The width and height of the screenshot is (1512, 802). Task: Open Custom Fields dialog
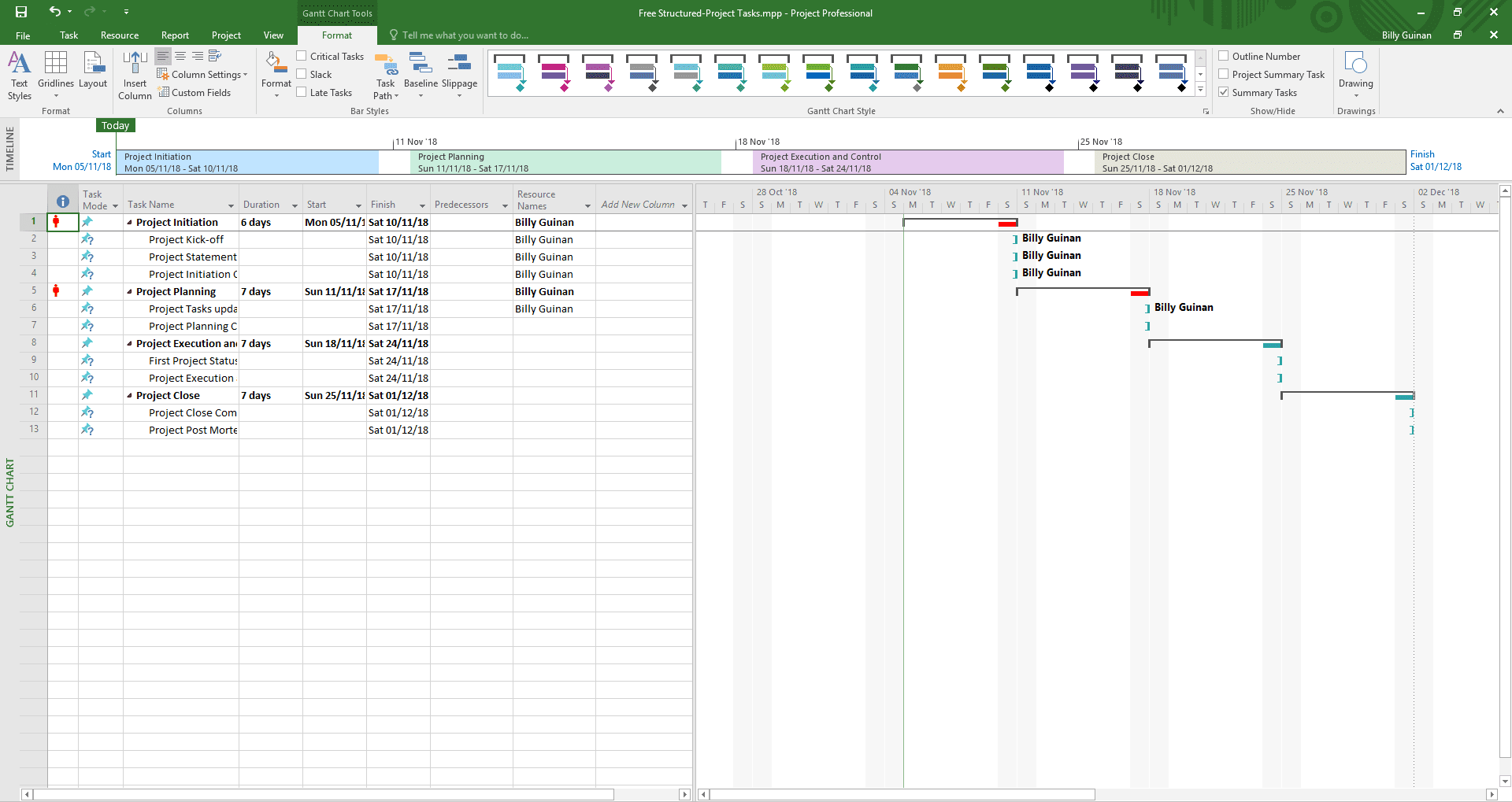click(195, 93)
